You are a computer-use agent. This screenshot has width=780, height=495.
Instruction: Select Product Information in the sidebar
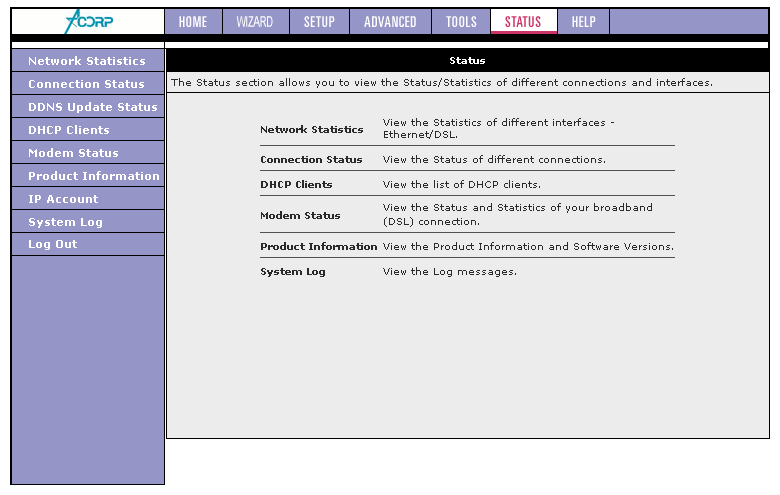click(88, 175)
